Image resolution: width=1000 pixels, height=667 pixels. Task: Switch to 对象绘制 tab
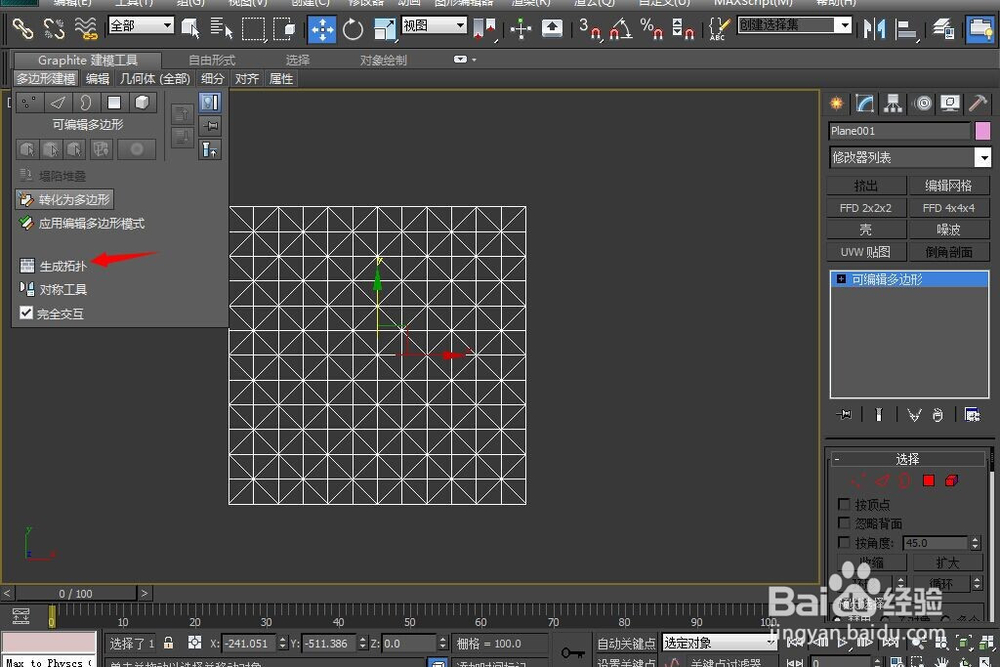(x=383, y=61)
